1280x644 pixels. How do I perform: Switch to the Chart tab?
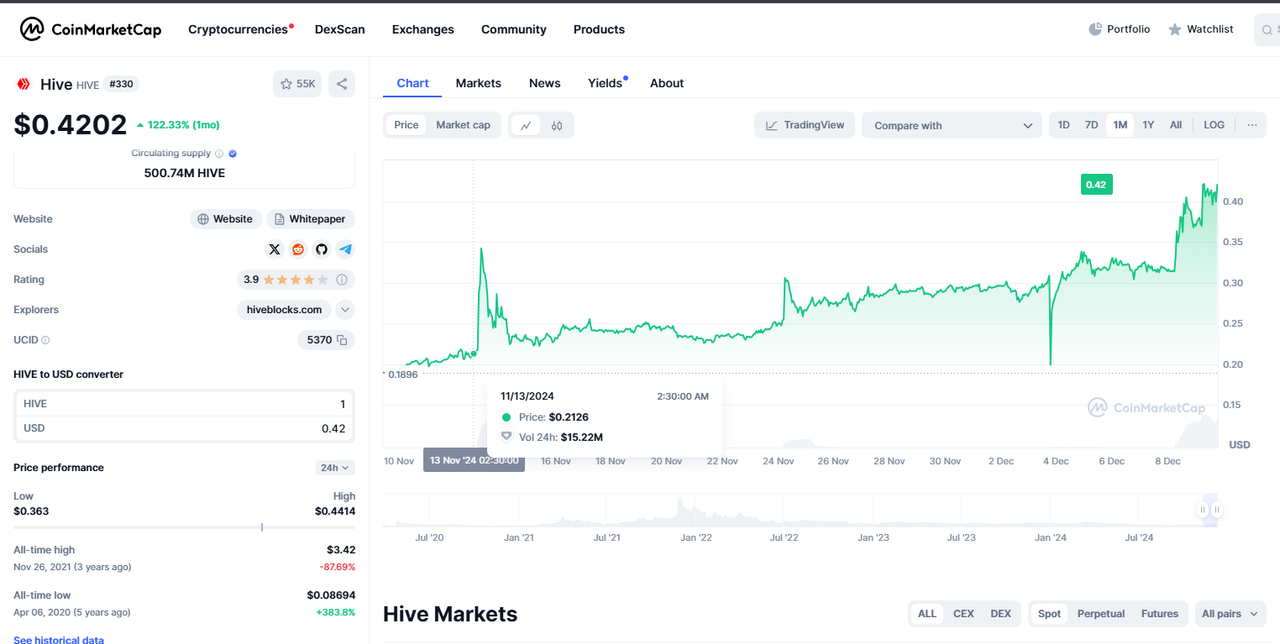coord(413,83)
